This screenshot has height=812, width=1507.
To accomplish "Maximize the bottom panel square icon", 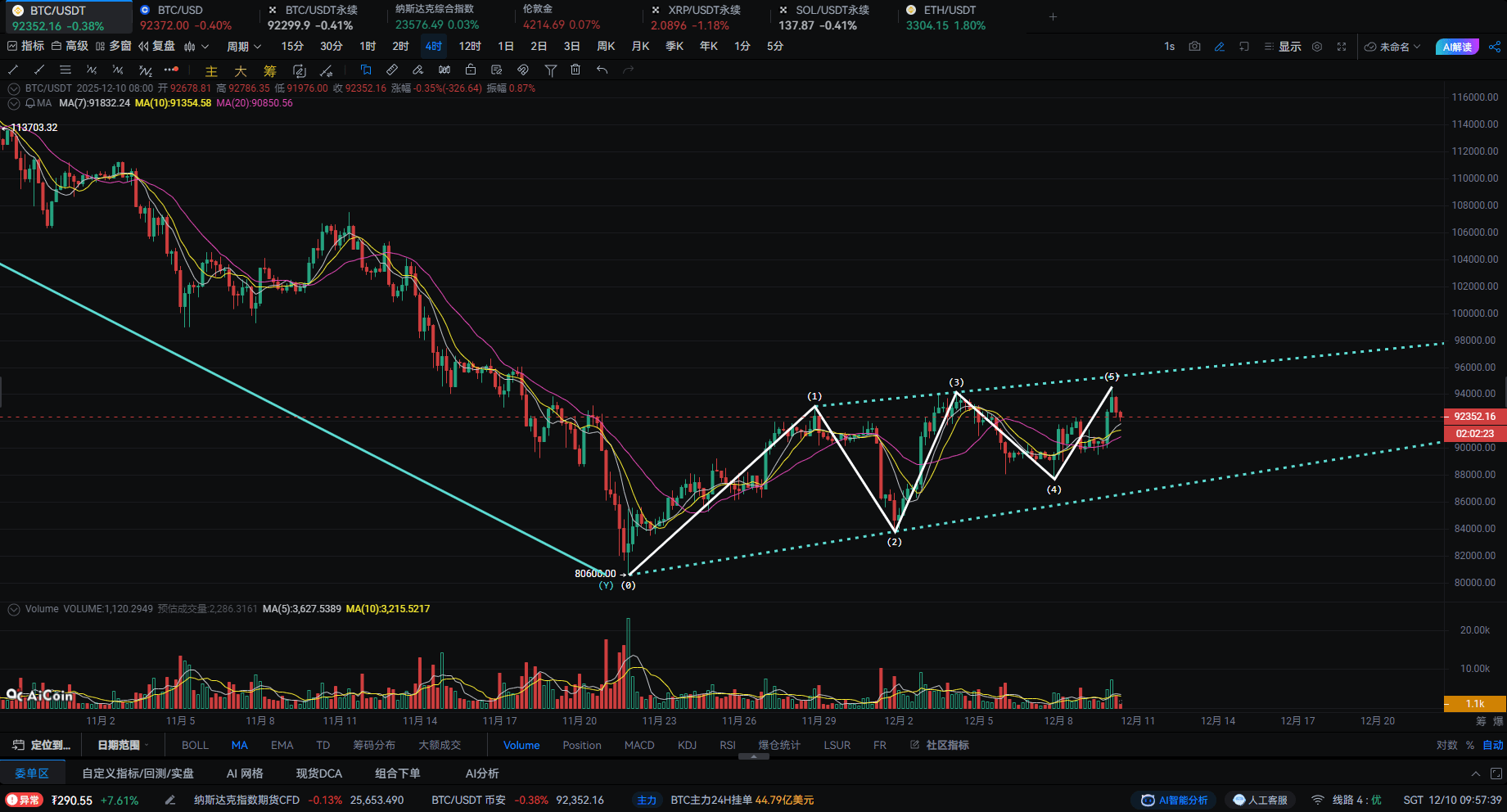I will pos(1496,774).
